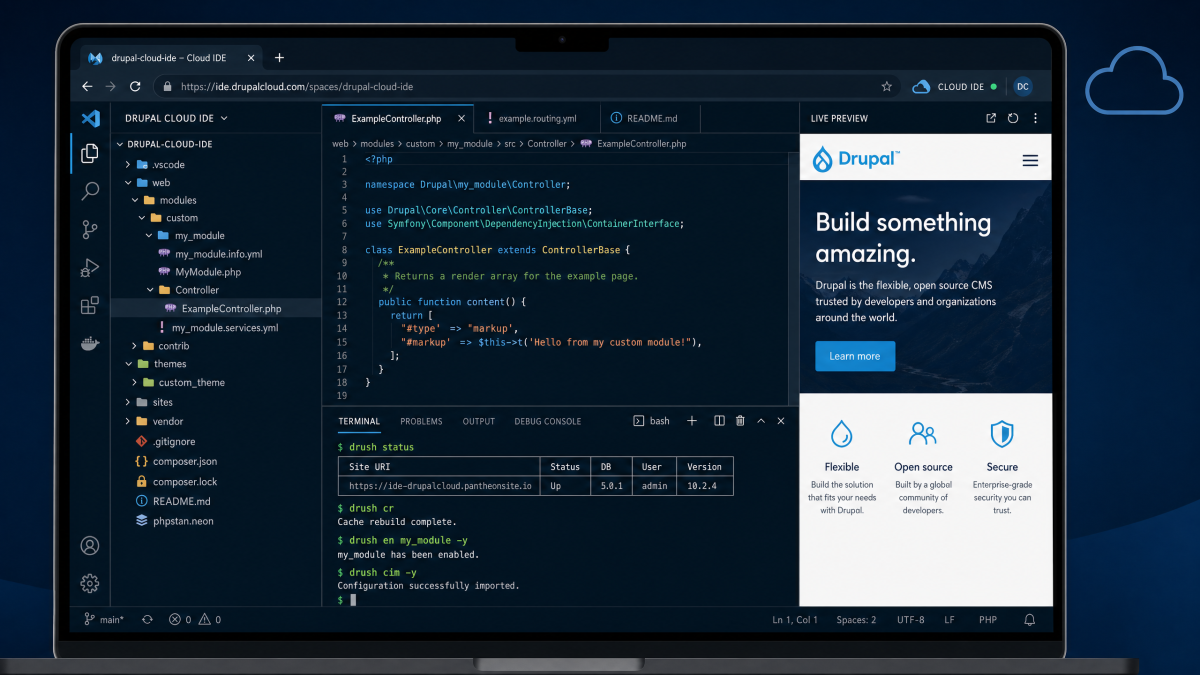Synchronize changes in the status bar
1200x675 pixels.
[147, 620]
